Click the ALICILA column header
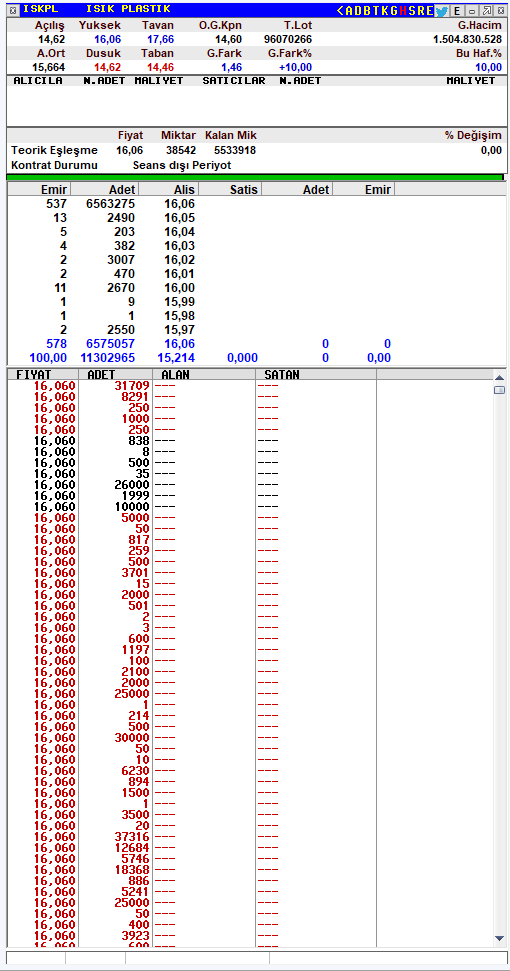Screen dimensions: 510x971 coord(38,81)
